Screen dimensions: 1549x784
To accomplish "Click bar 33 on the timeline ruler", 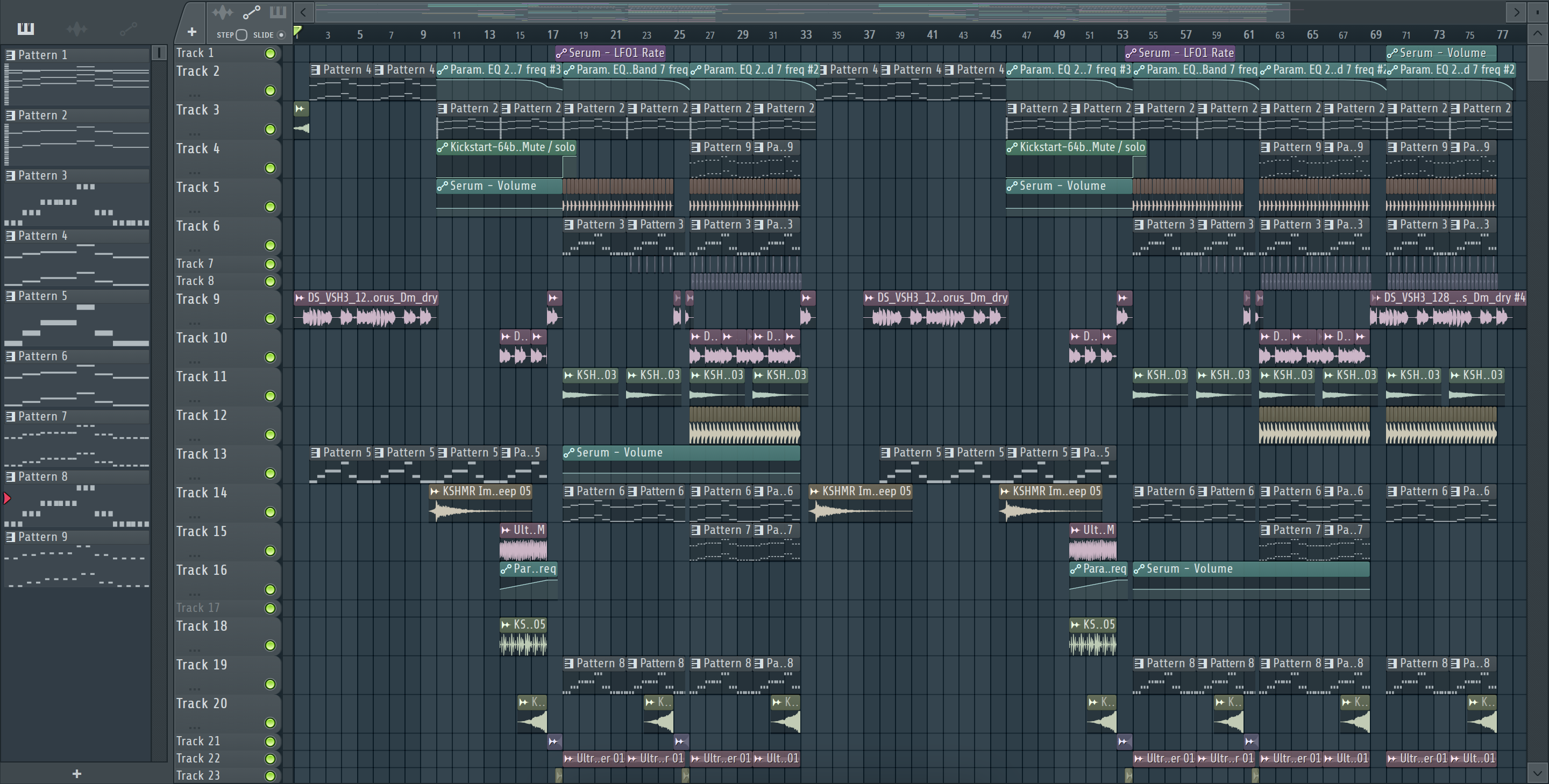I will tap(806, 34).
